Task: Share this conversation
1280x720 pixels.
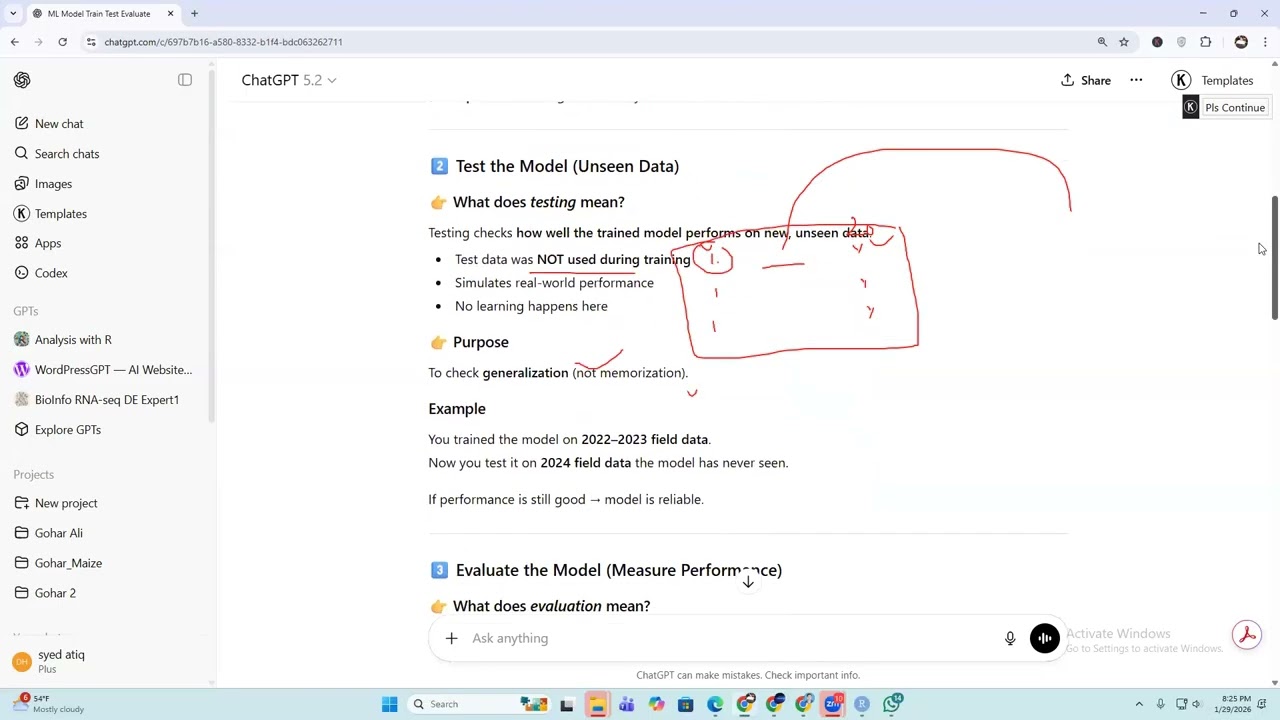Action: (x=1086, y=80)
